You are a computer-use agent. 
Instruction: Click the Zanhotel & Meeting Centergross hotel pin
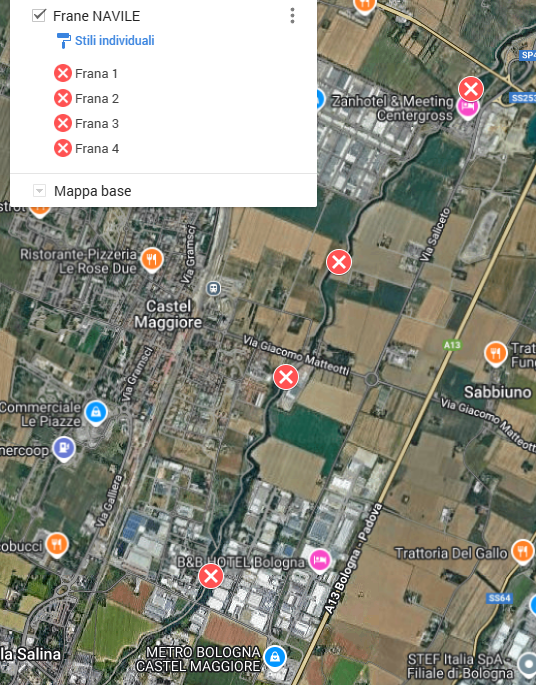[x=467, y=107]
